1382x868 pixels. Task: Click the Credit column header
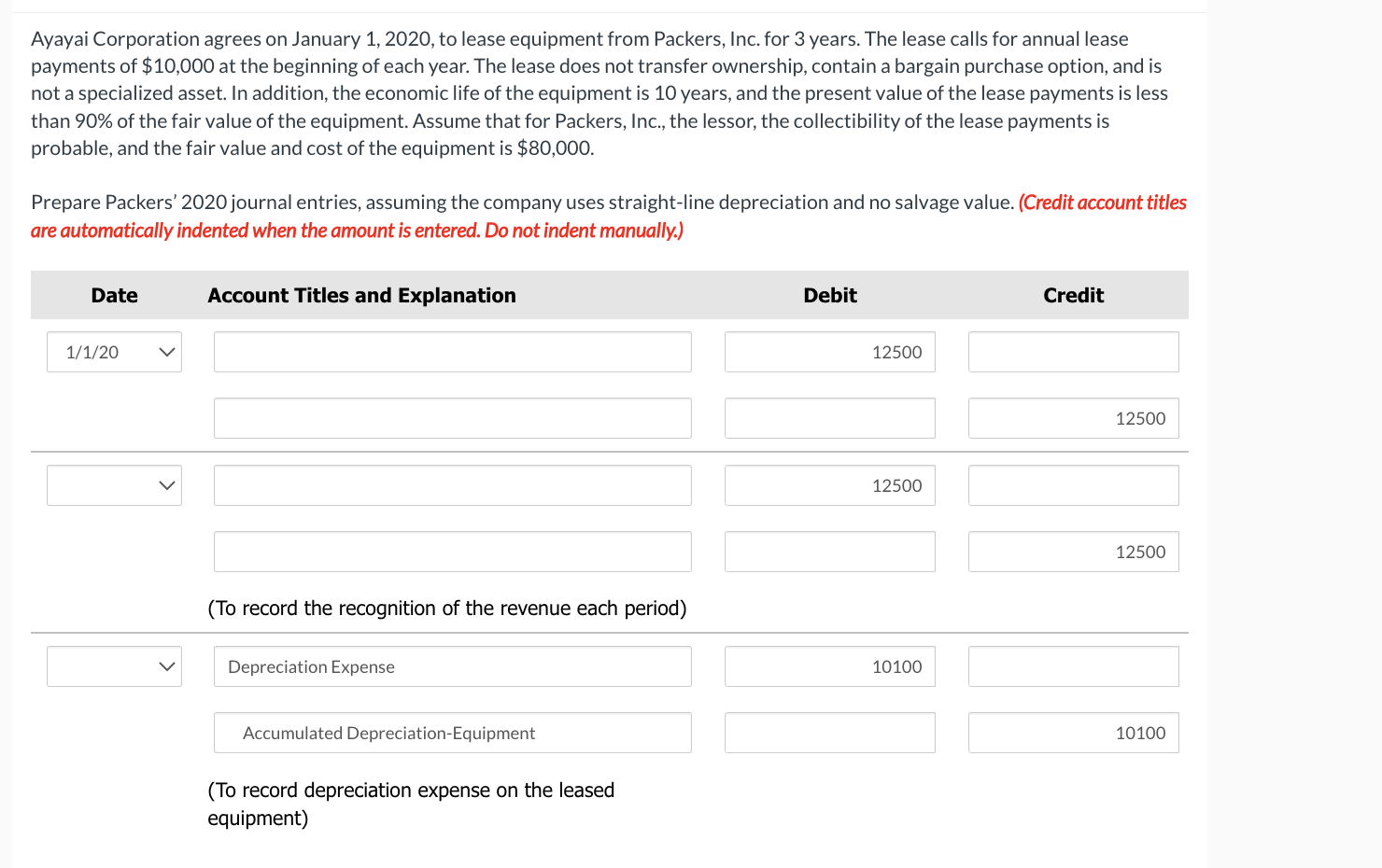(x=1074, y=296)
